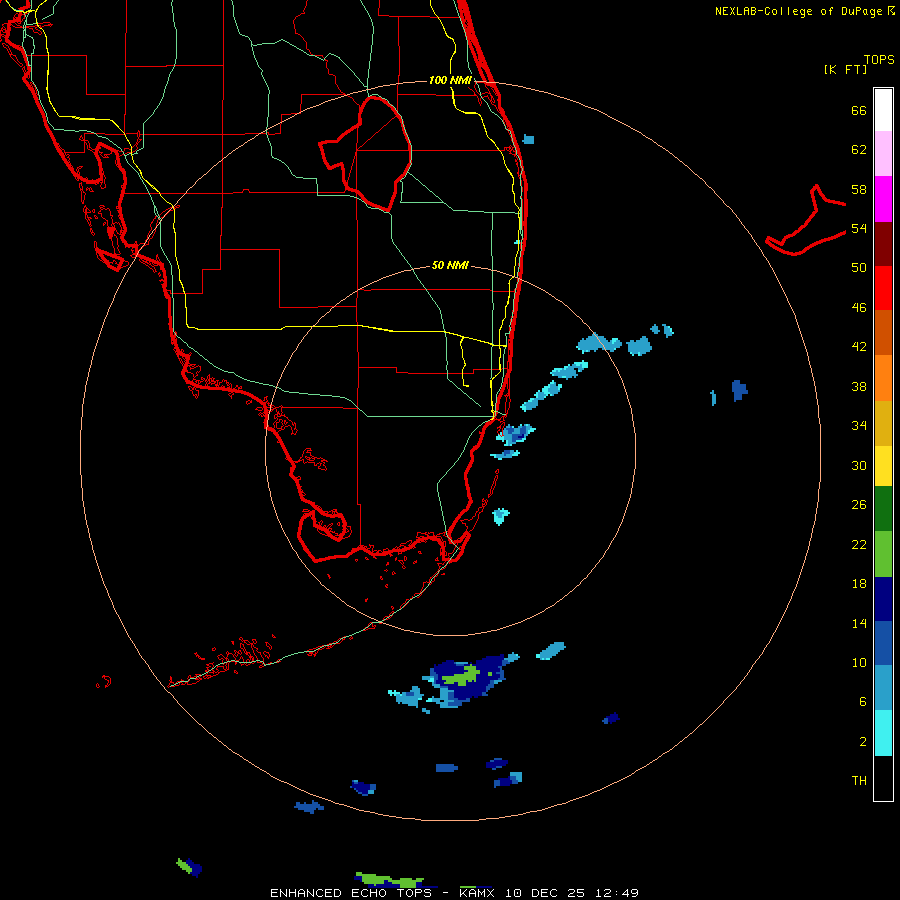This screenshot has height=900, width=900.
Task: Select the gold 34 kft swatch
Action: 883,423
